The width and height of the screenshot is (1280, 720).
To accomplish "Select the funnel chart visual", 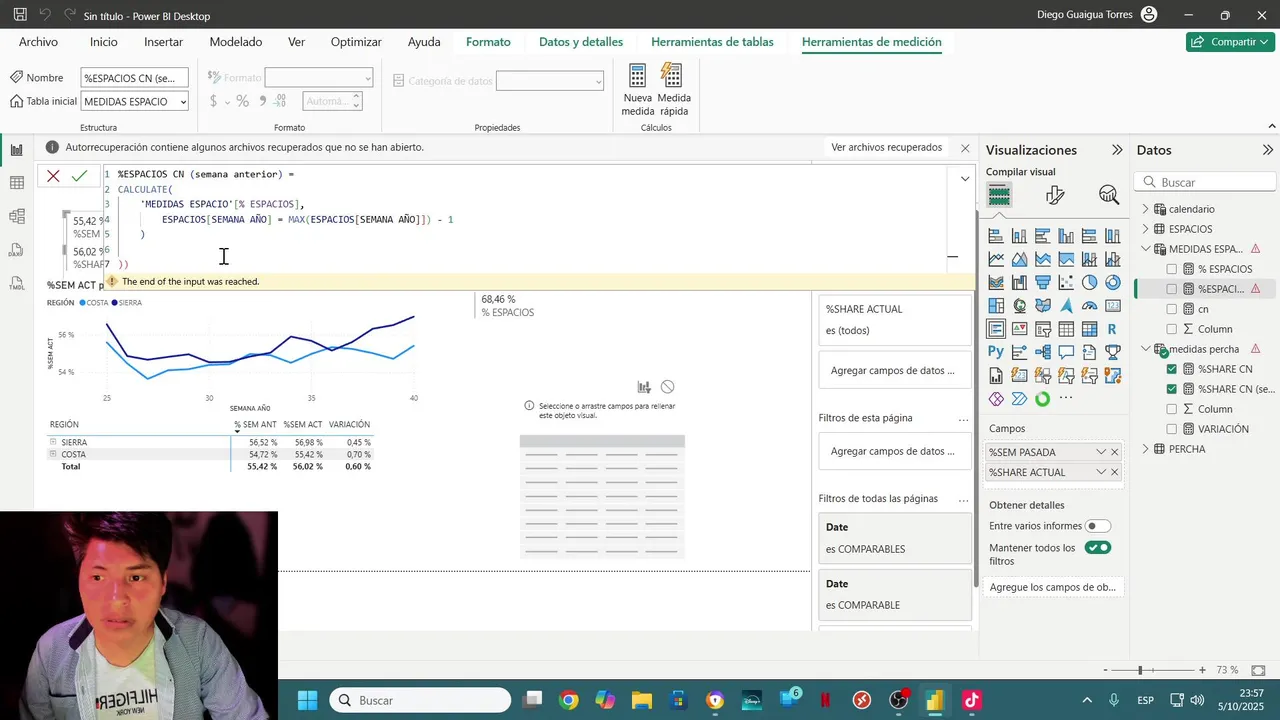I will [1043, 283].
